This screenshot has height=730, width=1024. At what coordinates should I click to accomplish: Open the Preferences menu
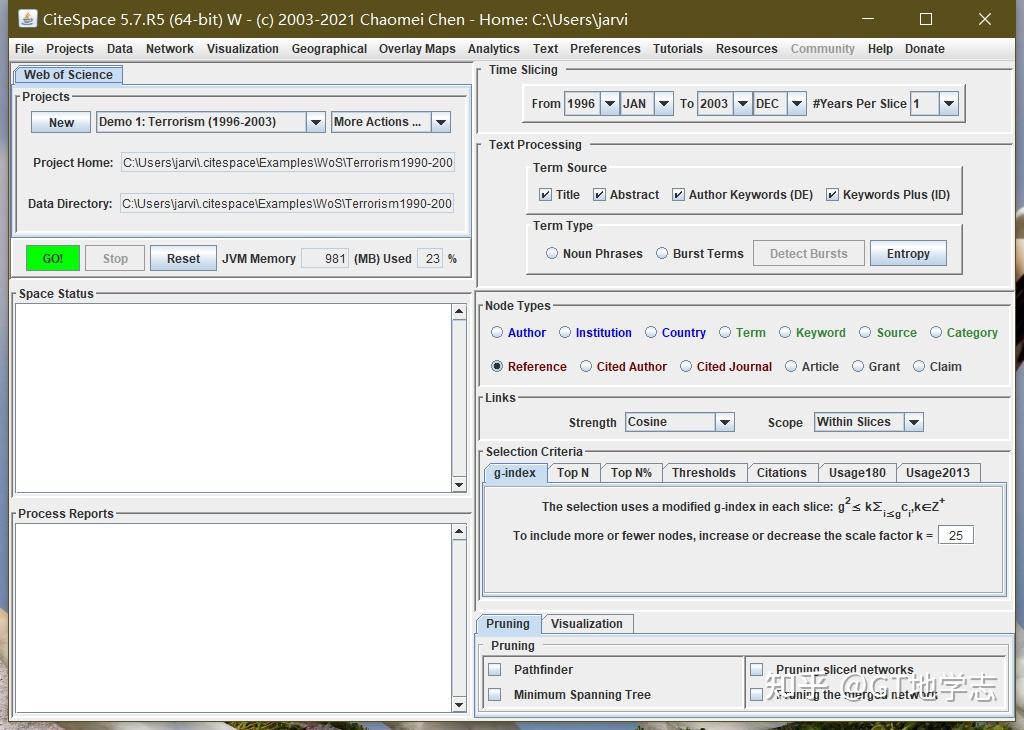click(x=605, y=49)
